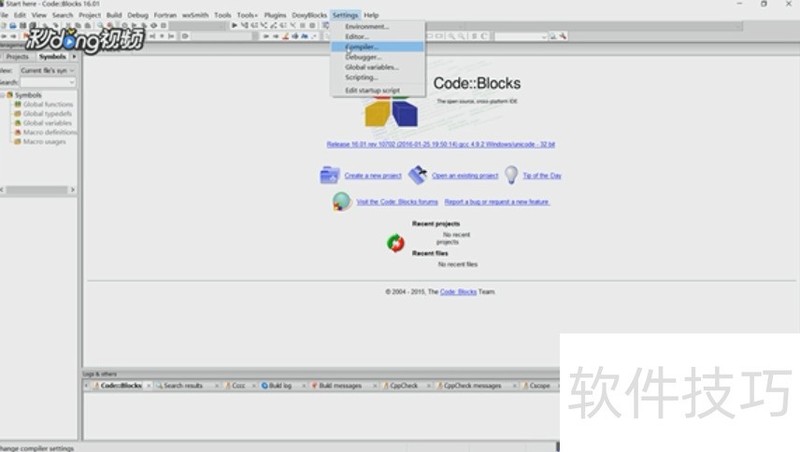Image resolution: width=800 pixels, height=452 pixels.
Task: Click the Stop debugger icon
Action: coord(312,25)
